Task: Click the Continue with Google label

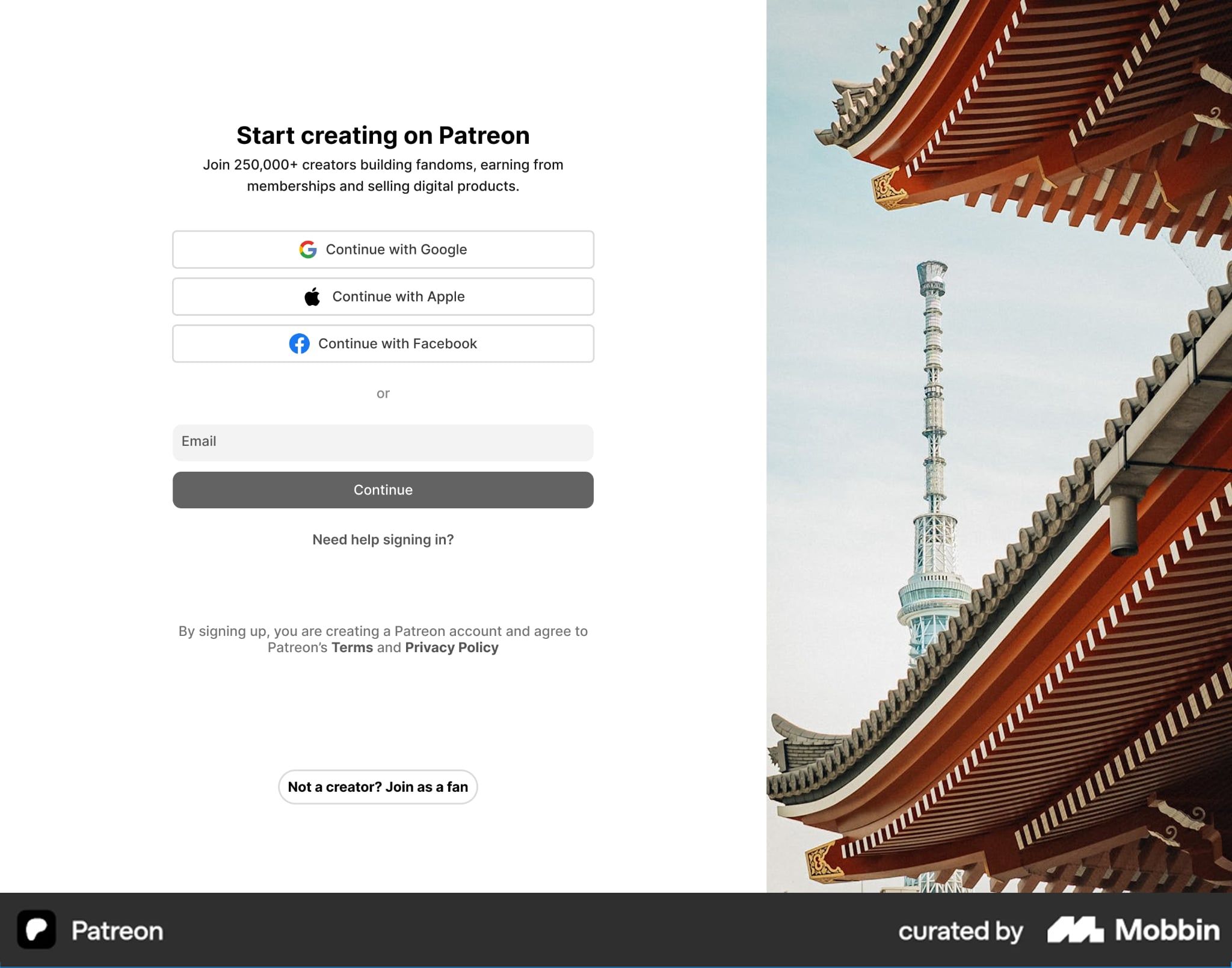Action: [396, 250]
